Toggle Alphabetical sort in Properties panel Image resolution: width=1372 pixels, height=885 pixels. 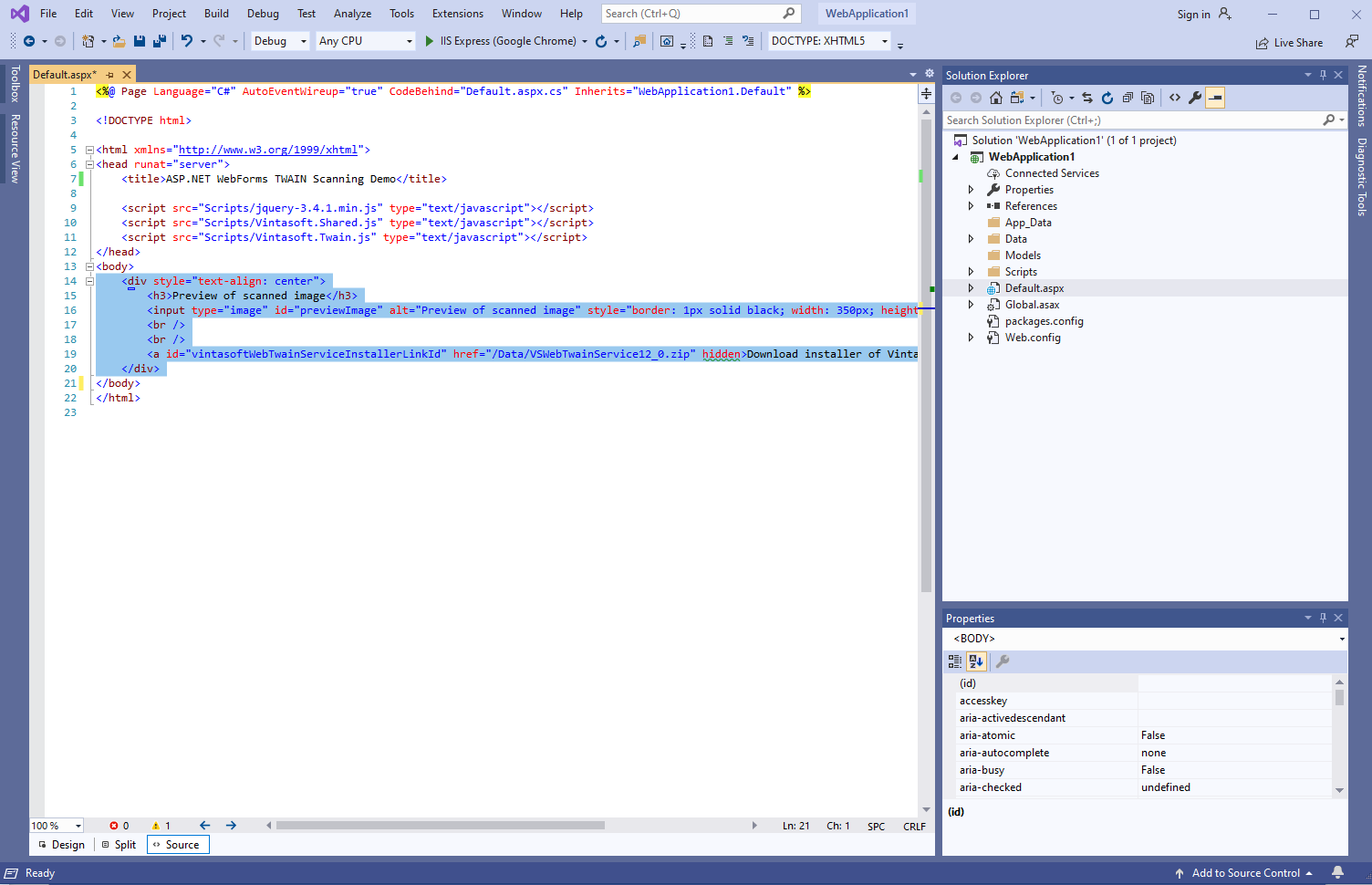click(976, 661)
